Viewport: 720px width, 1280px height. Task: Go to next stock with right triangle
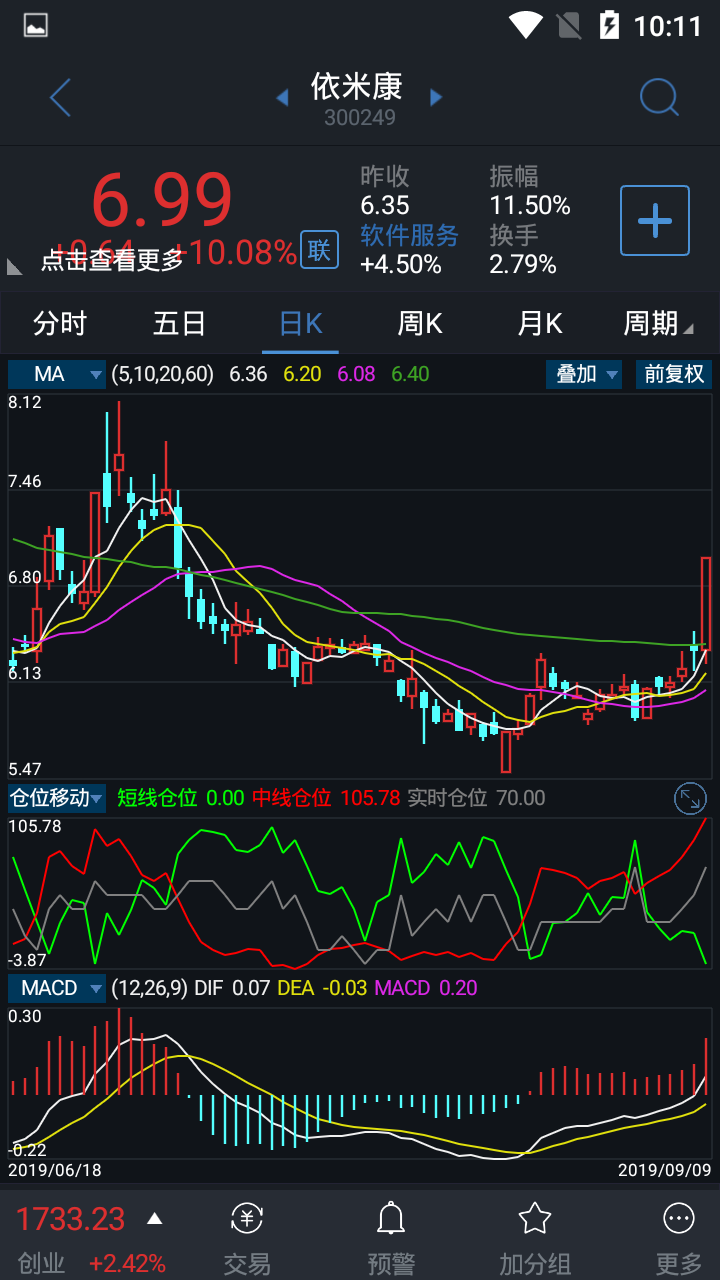[436, 97]
